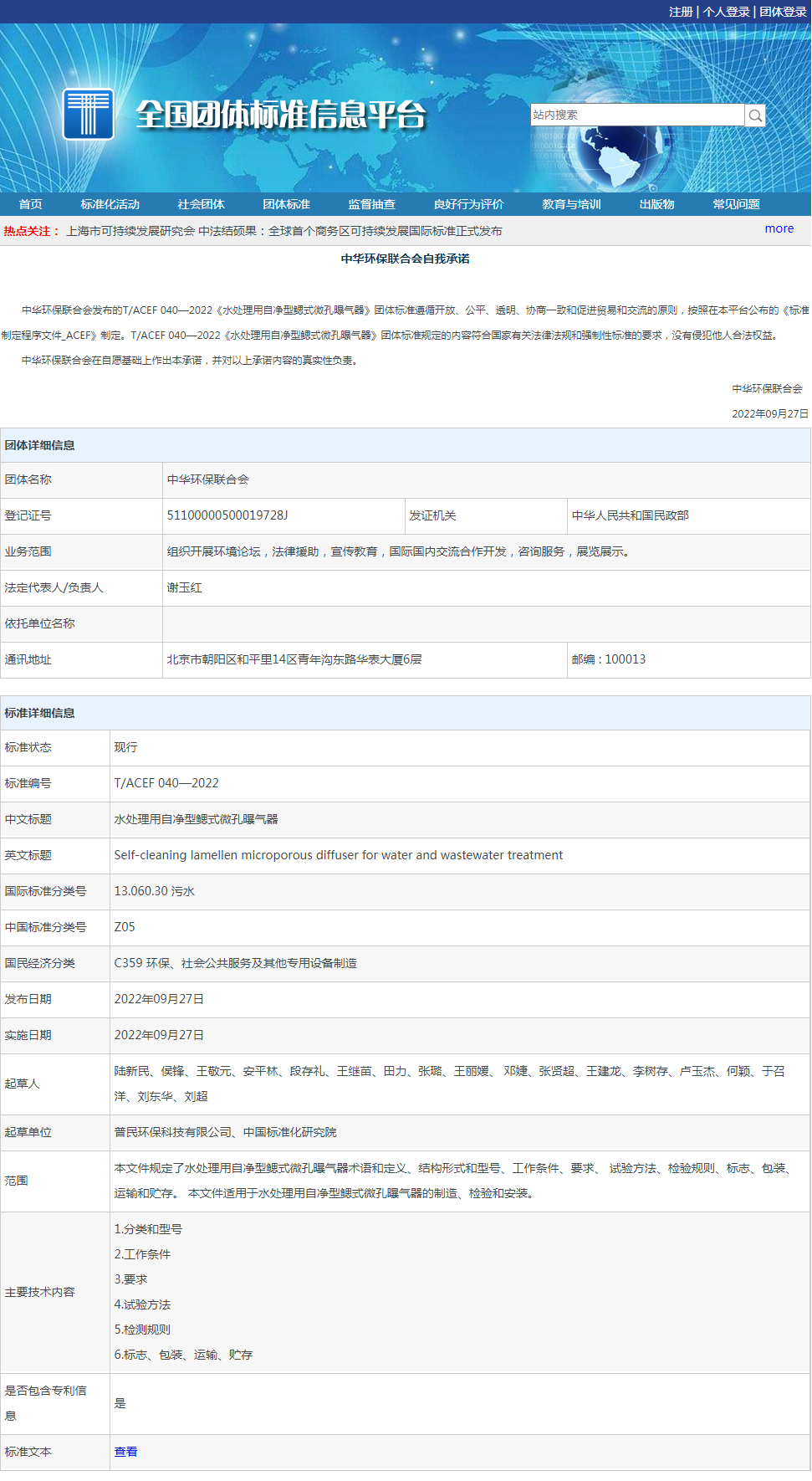812x1481 pixels.
Task: Select the signature date 2022年09月27日 top right
Action: point(770,413)
